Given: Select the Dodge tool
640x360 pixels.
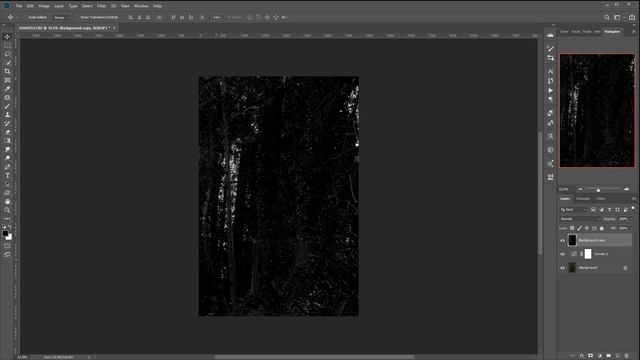Looking at the screenshot, I should tap(7, 158).
